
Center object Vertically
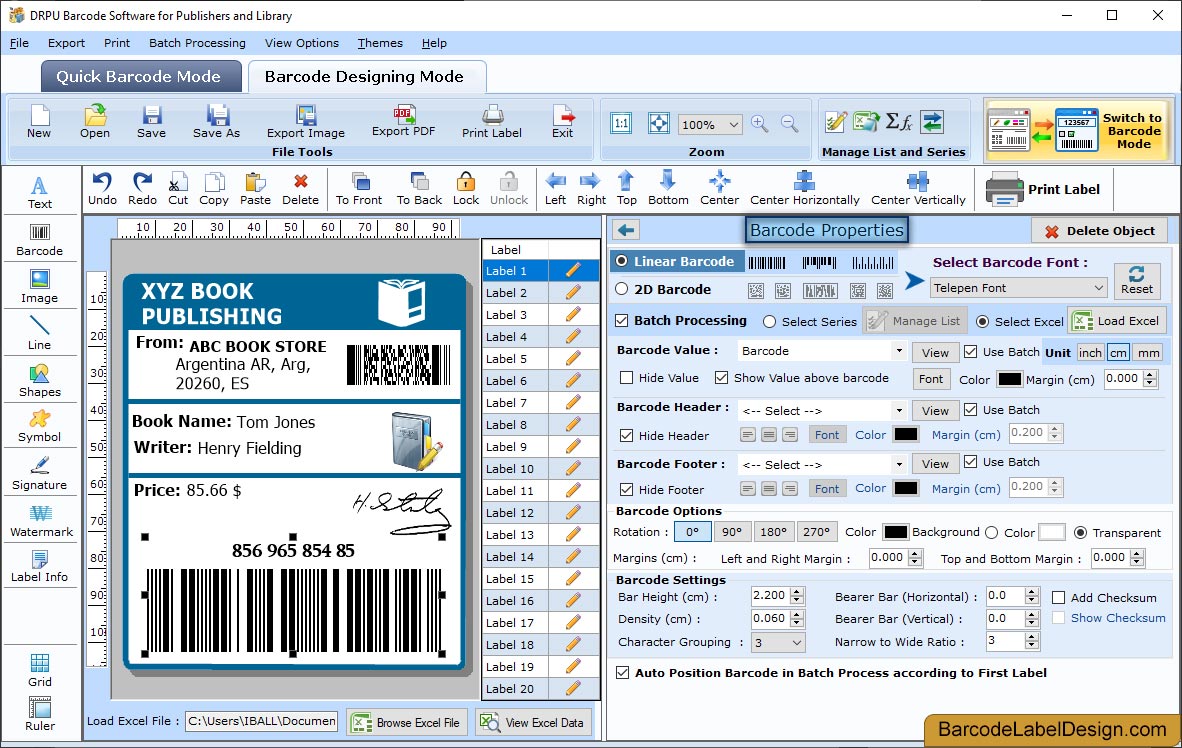pyautogui.click(x=918, y=189)
